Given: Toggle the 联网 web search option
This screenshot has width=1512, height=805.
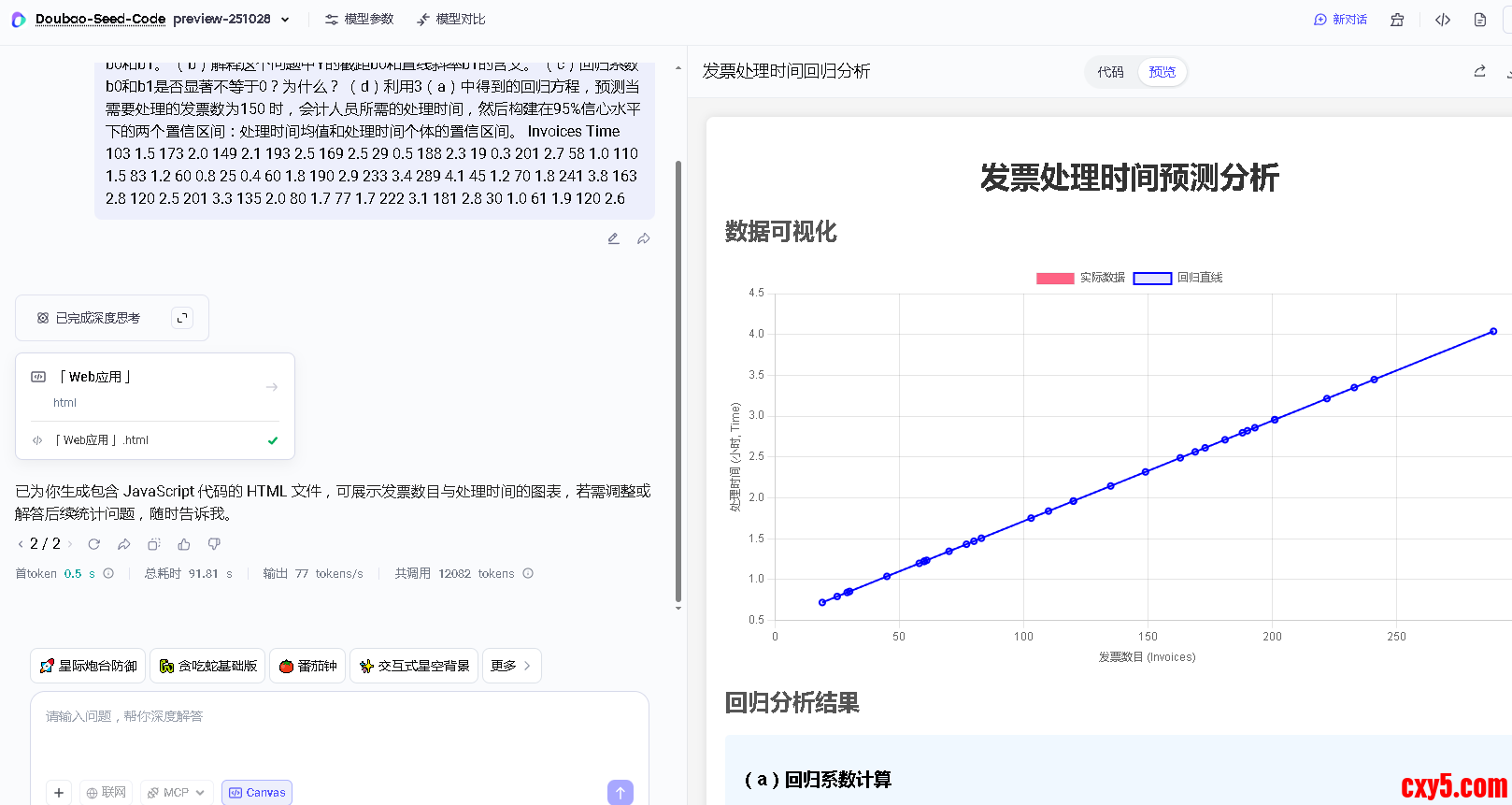Looking at the screenshot, I should click(106, 792).
